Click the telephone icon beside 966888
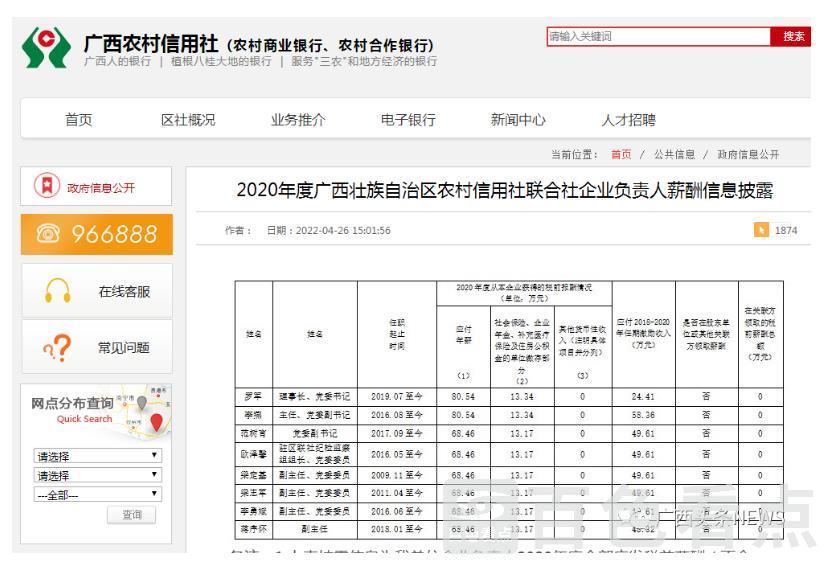This screenshot has height=576, width=838. (48, 234)
